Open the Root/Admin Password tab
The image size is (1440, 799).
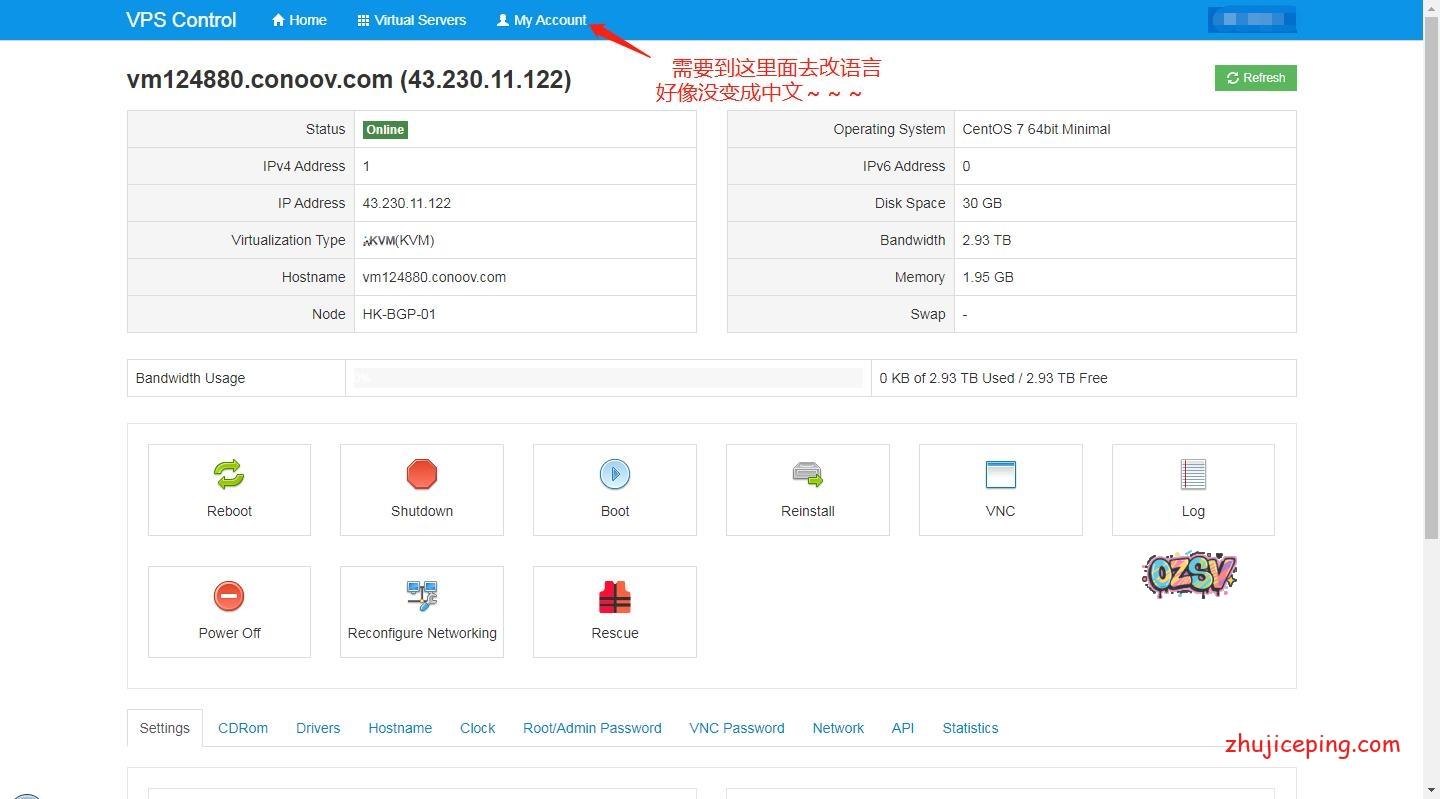point(592,728)
